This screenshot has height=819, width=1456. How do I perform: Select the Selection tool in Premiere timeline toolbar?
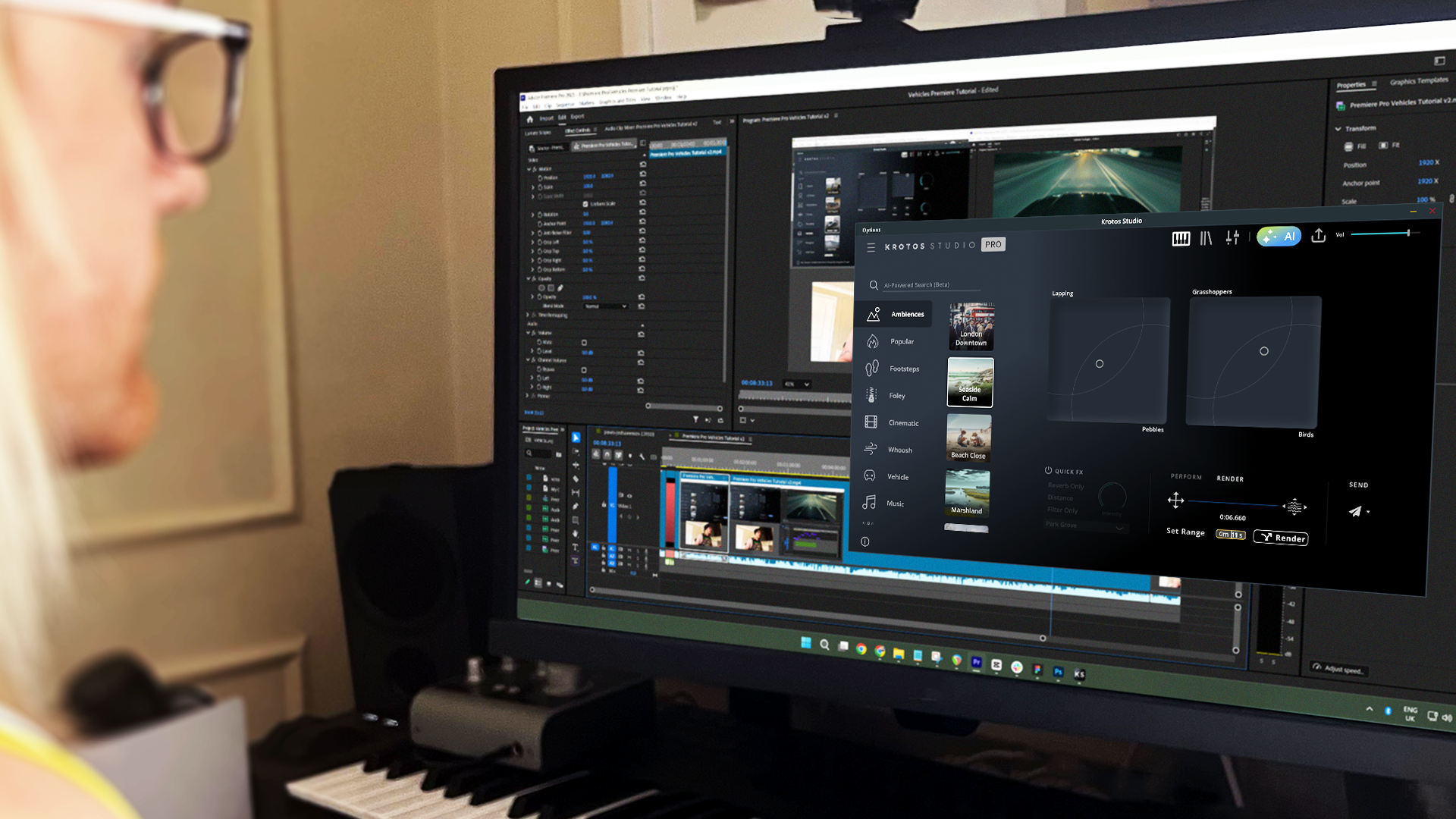click(x=576, y=438)
